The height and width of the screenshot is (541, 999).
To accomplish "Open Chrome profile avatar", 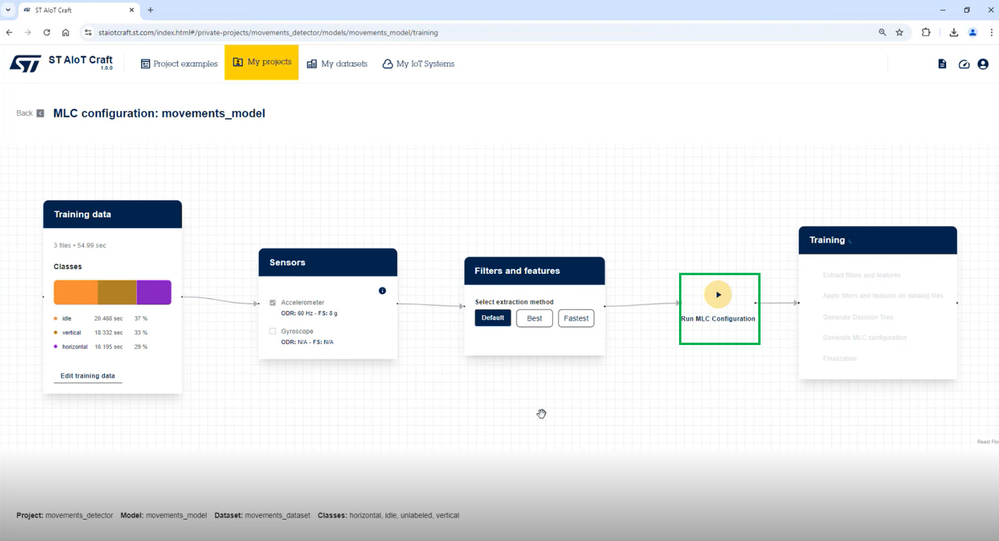I will tap(973, 32).
